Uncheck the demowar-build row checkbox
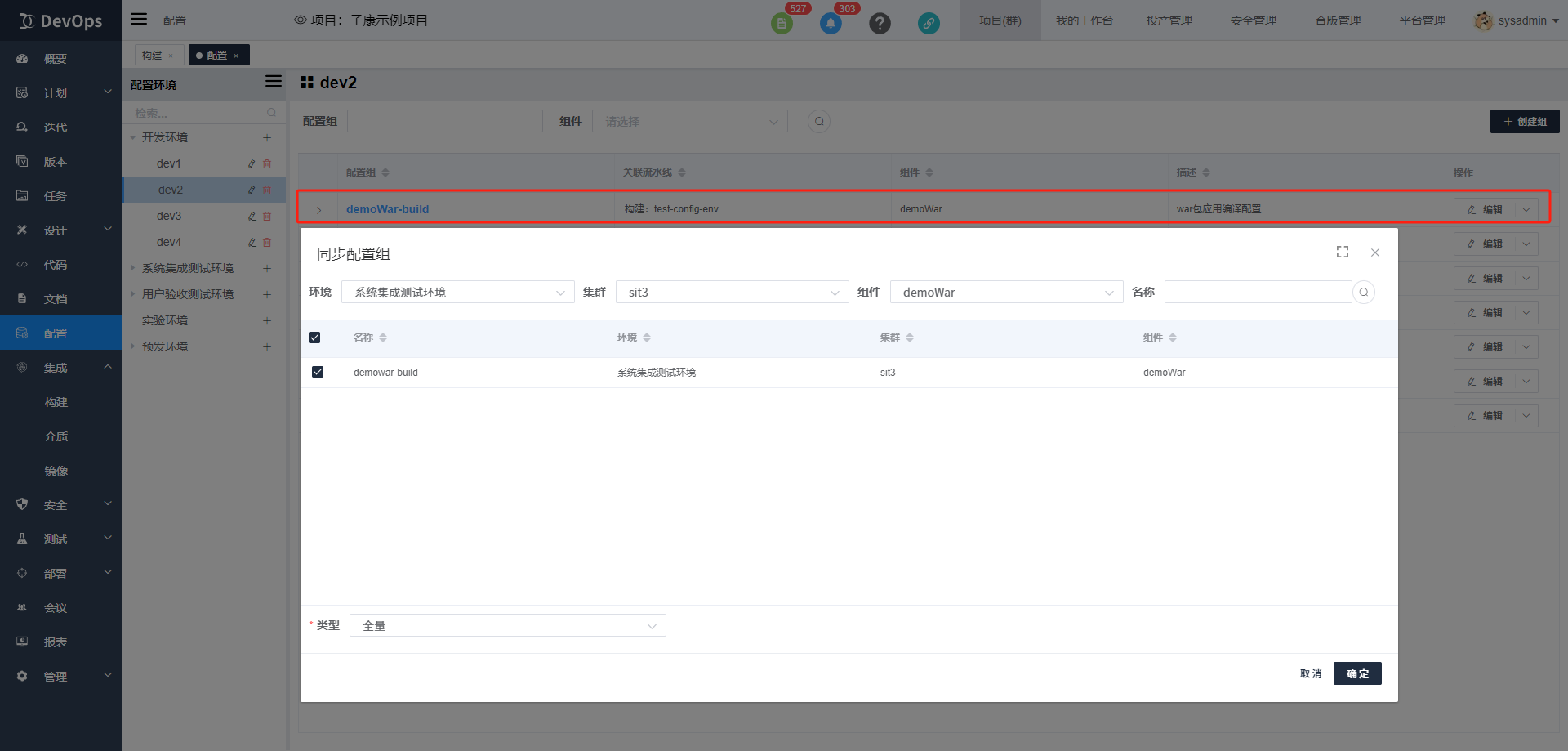Screen dimensions: 1568x751 [x=318, y=373]
